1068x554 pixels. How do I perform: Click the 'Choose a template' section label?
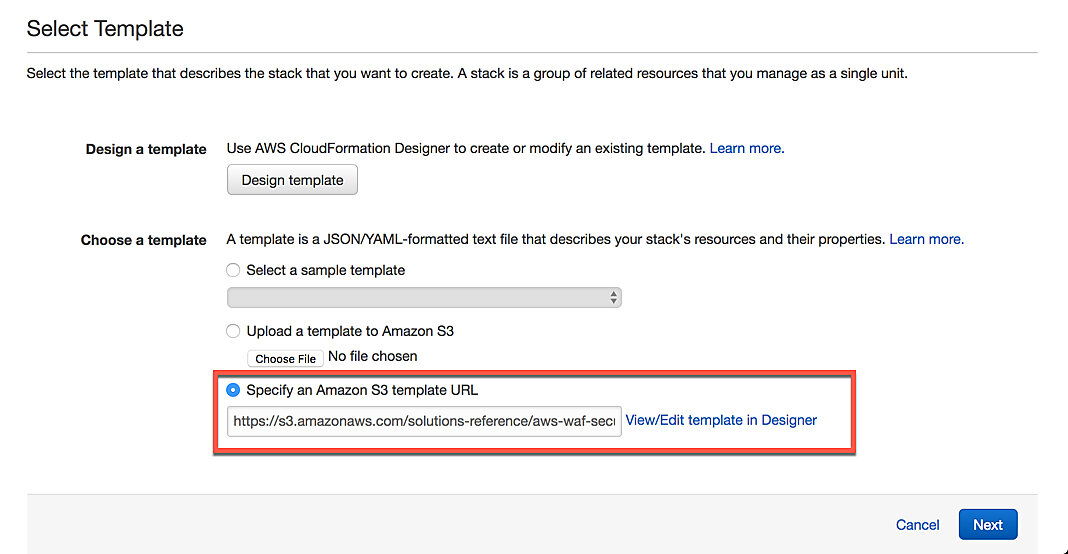click(143, 240)
